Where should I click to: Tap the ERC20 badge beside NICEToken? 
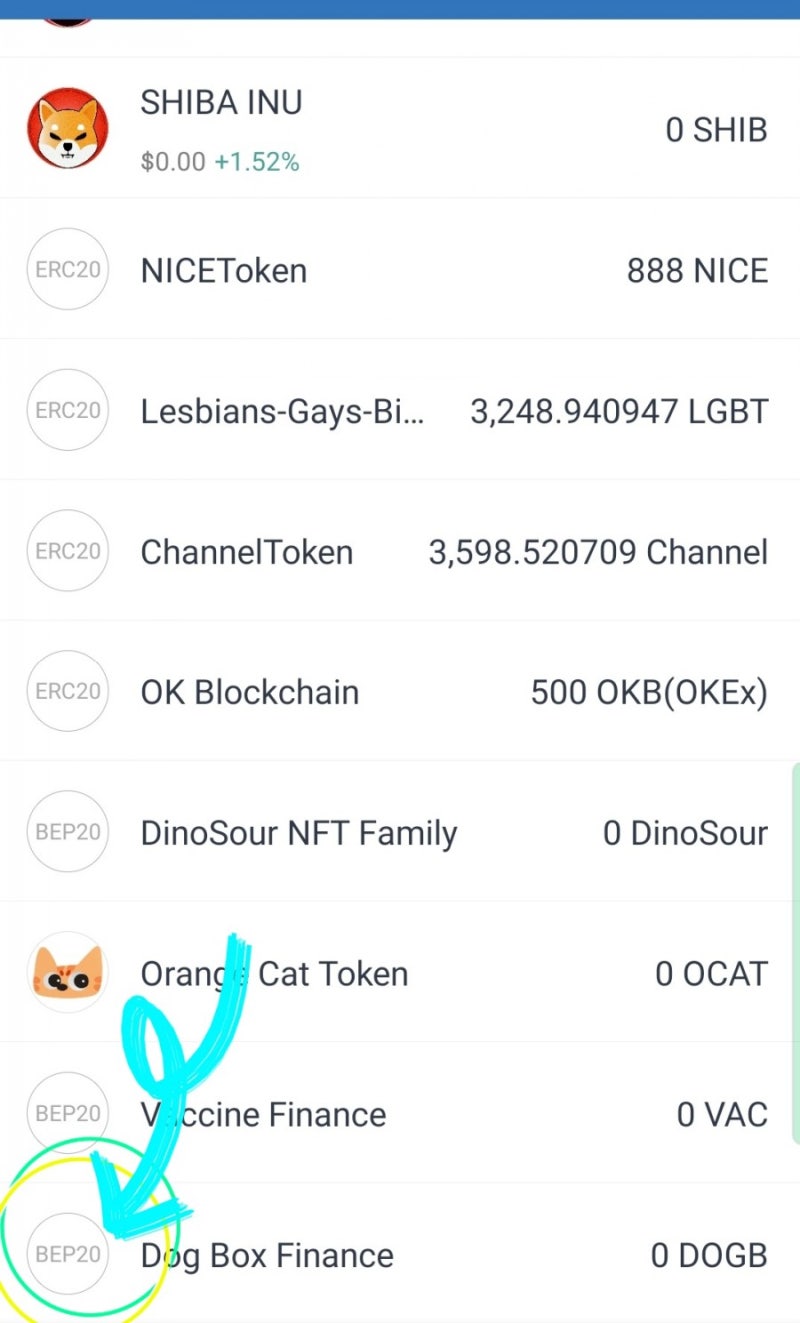67,270
